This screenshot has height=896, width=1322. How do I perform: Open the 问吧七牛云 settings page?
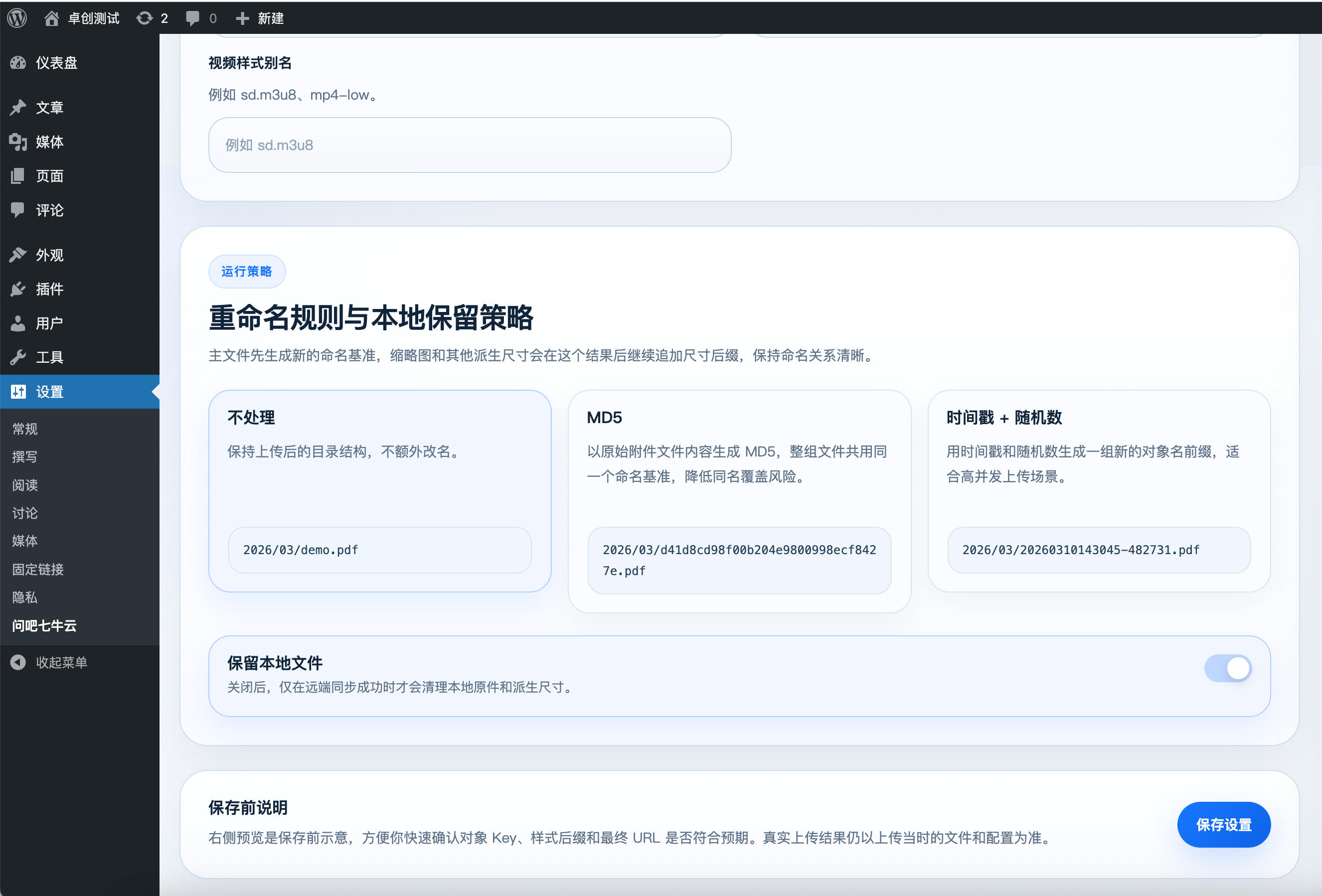[44, 625]
